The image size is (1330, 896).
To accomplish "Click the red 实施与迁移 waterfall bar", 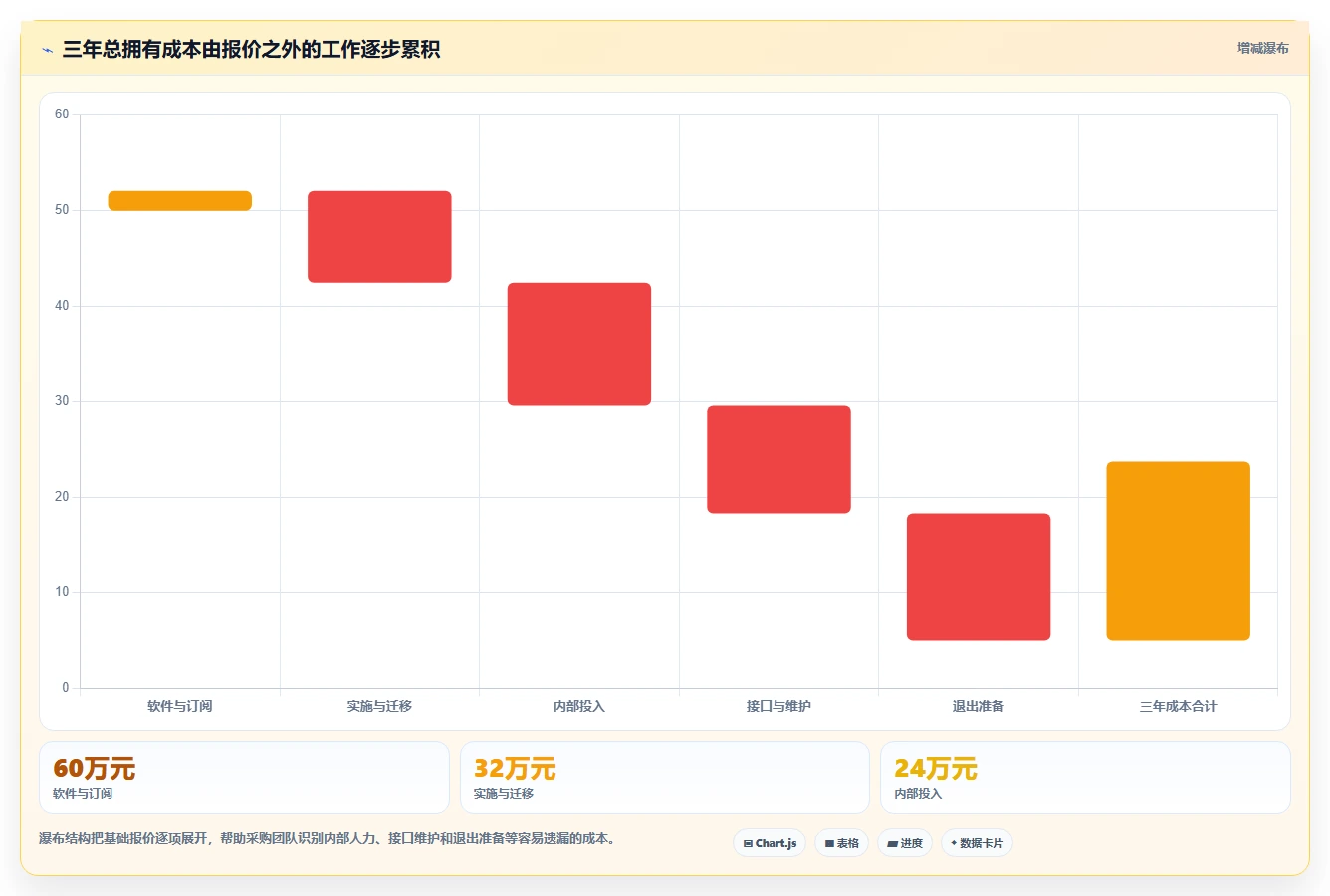I will 379,237.
